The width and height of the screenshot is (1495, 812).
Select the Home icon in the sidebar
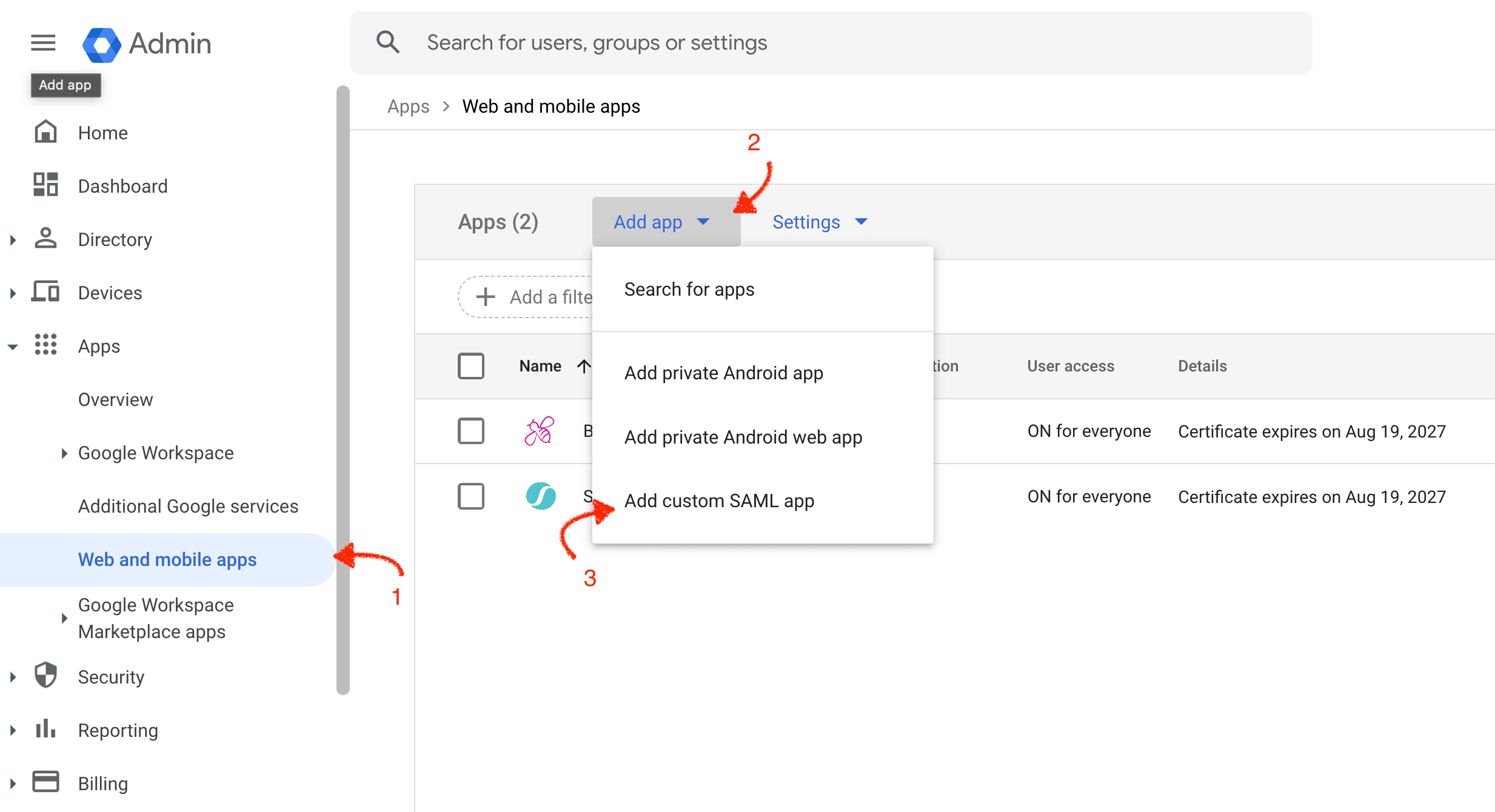pos(45,132)
